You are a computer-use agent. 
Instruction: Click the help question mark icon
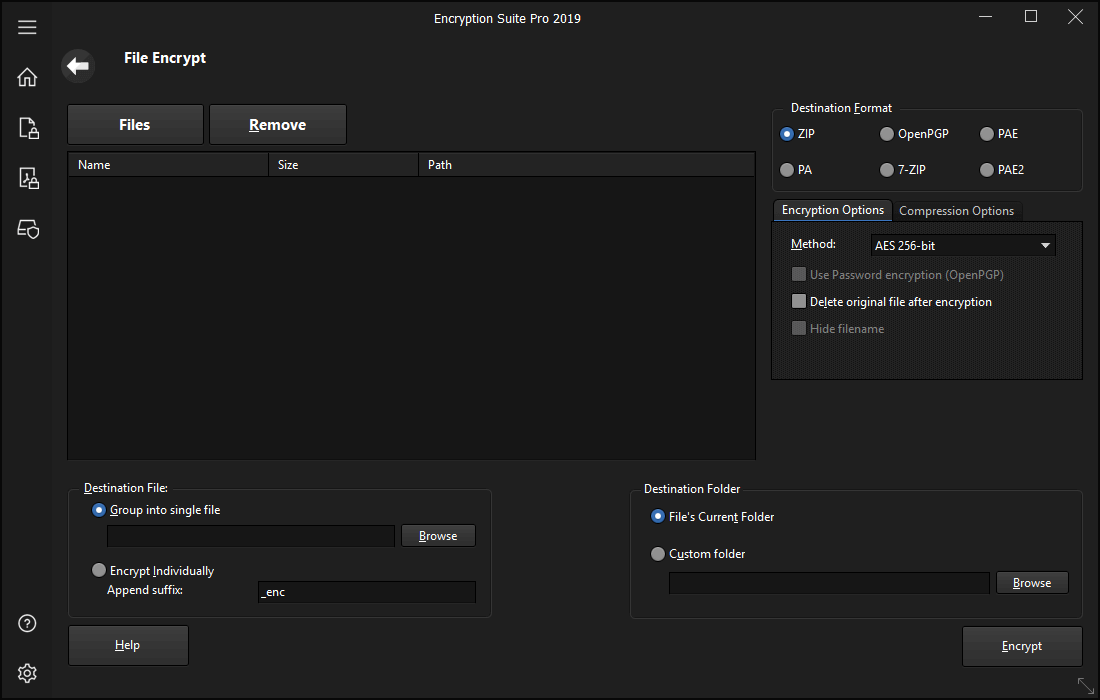point(28,623)
